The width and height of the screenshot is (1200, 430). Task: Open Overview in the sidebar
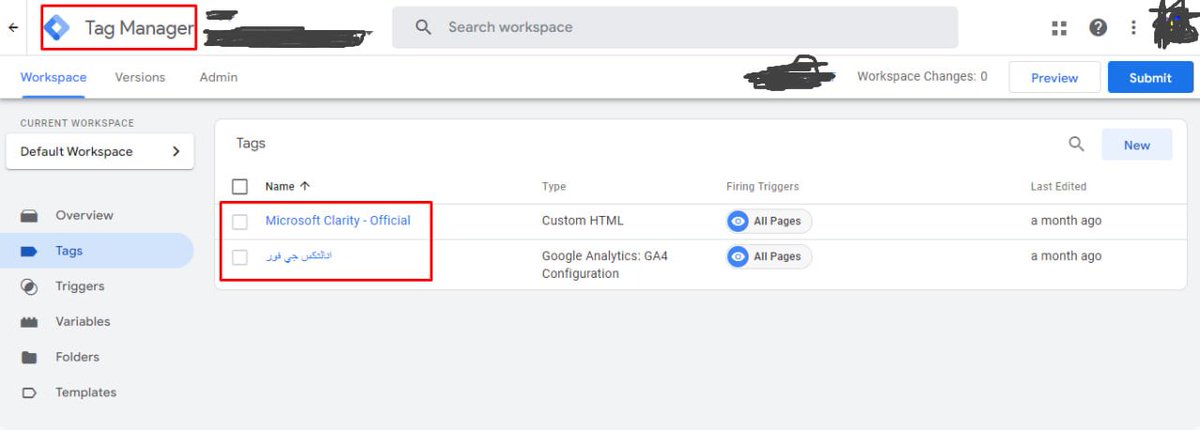(x=85, y=216)
